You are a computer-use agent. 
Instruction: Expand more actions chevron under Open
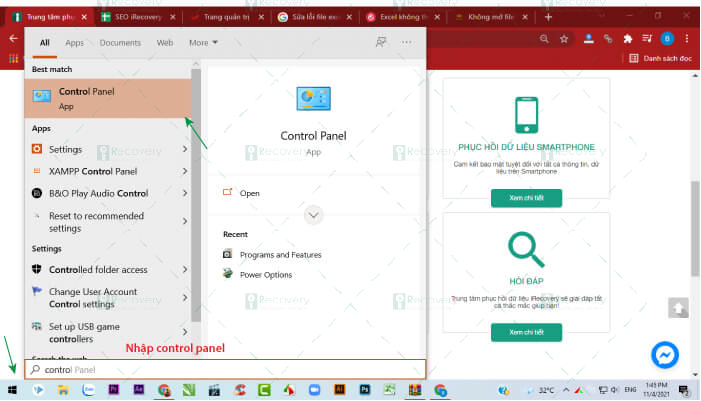pyautogui.click(x=313, y=215)
